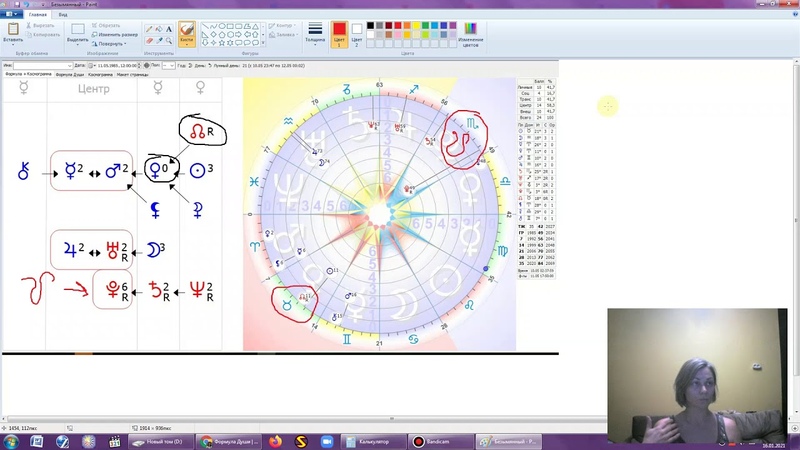The width and height of the screenshot is (800, 450).
Task: Choose the black color swatch
Action: (x=370, y=26)
